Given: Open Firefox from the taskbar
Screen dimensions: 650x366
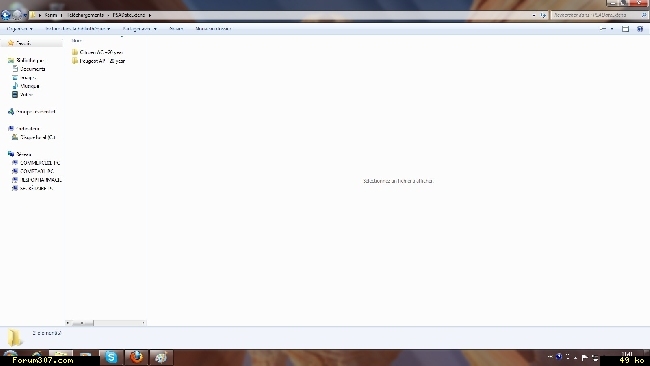Looking at the screenshot, I should [136, 357].
